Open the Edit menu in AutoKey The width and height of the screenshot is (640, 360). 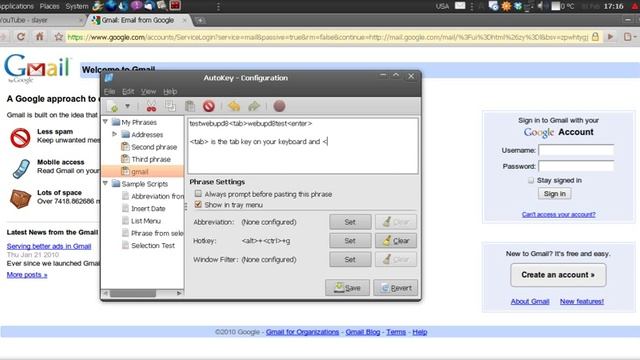128,91
